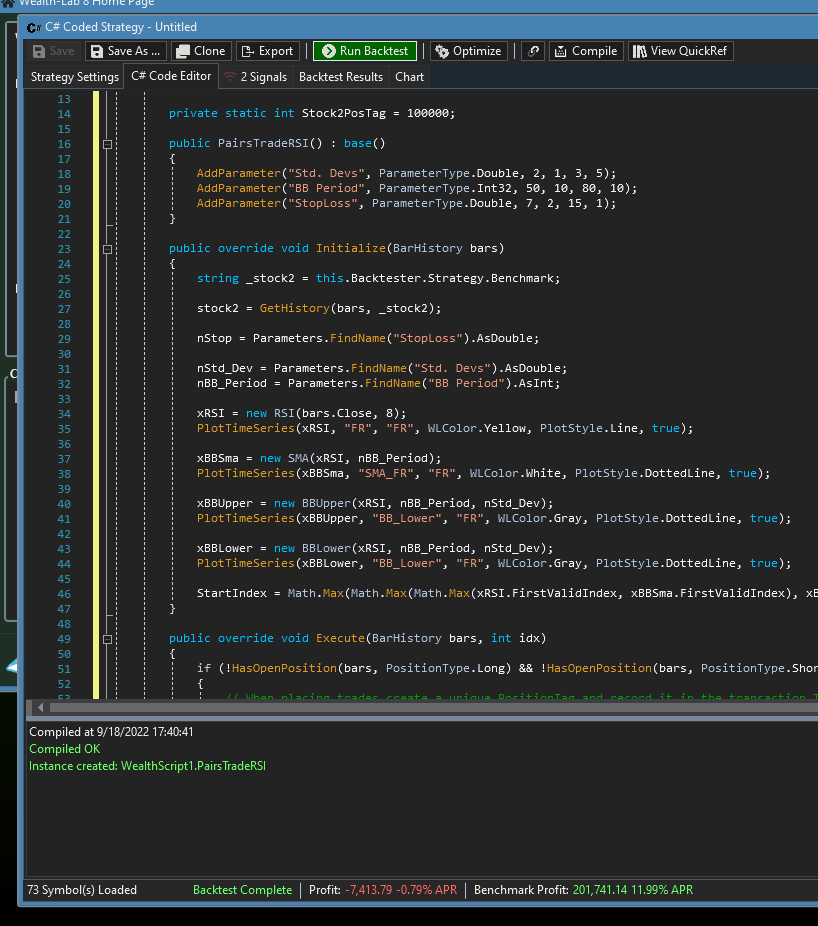
Task: Open the 2 Signals tab
Action: click(x=255, y=77)
